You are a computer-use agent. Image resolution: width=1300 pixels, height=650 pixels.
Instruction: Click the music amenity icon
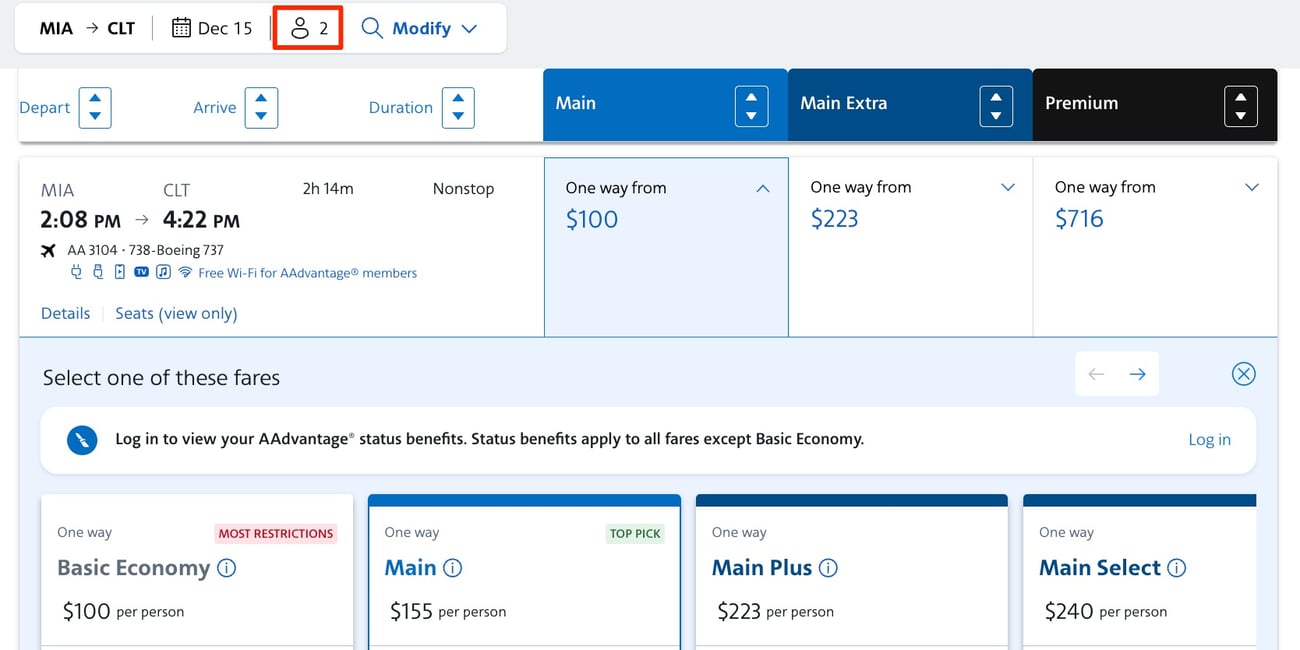(163, 272)
